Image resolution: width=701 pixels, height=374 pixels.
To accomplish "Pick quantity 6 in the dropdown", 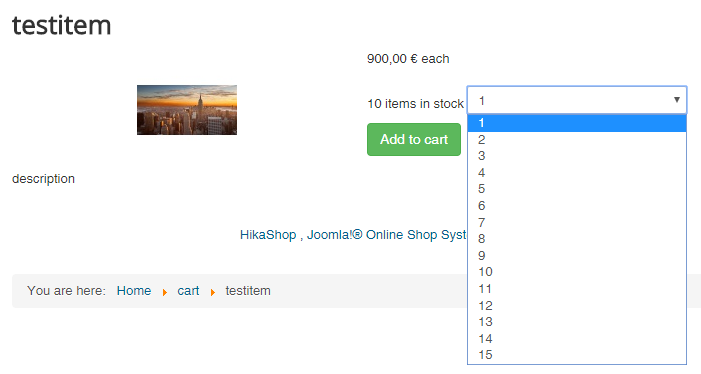I will point(577,206).
